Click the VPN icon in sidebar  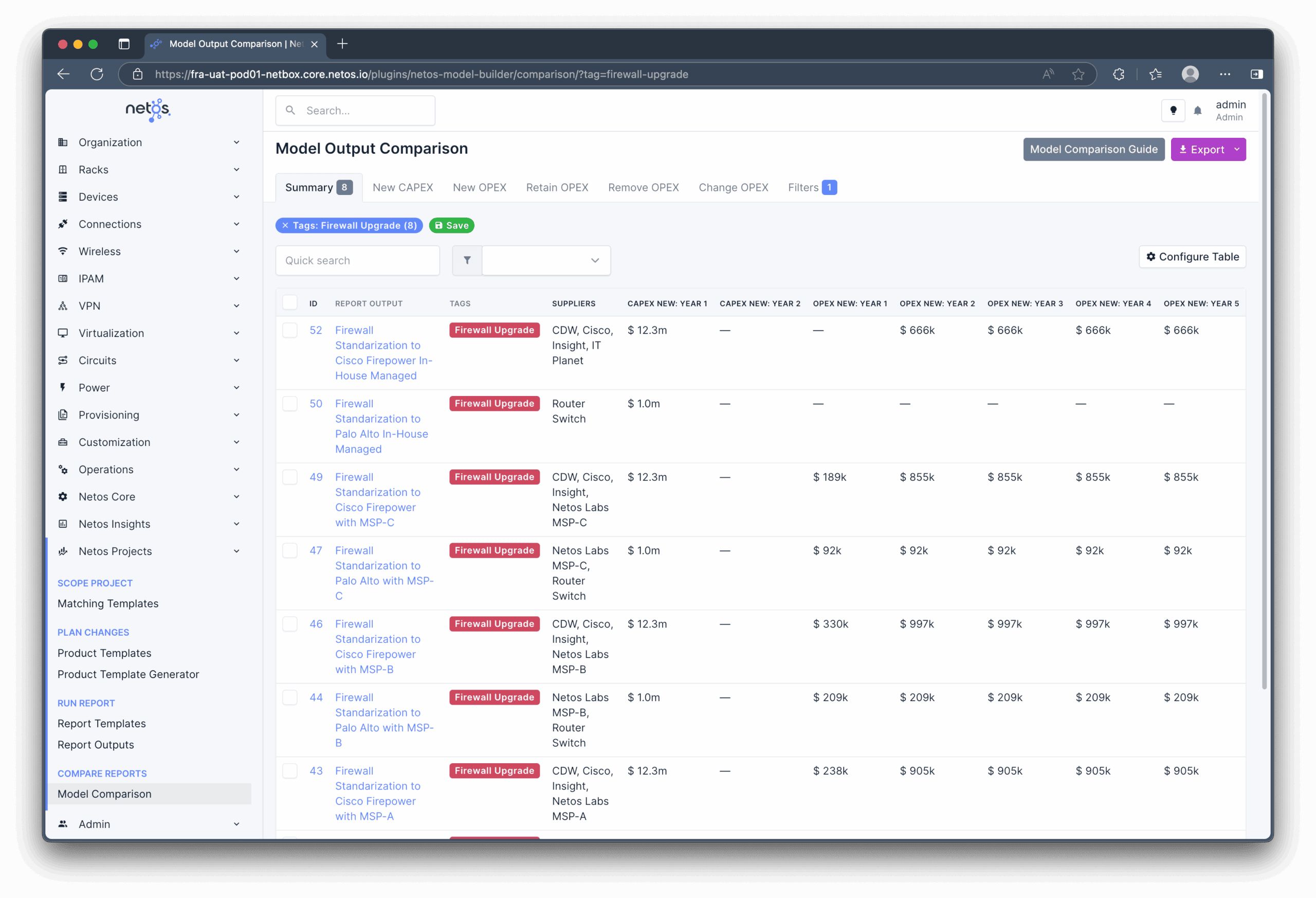pos(63,306)
